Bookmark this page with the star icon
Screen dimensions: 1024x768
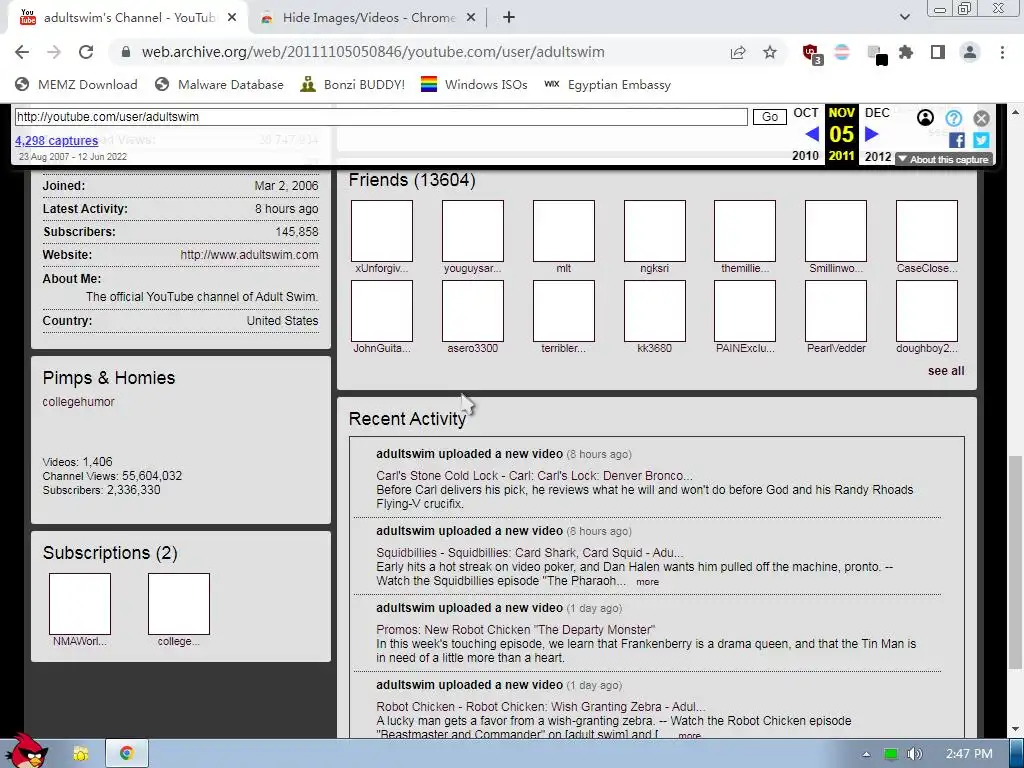click(x=770, y=52)
